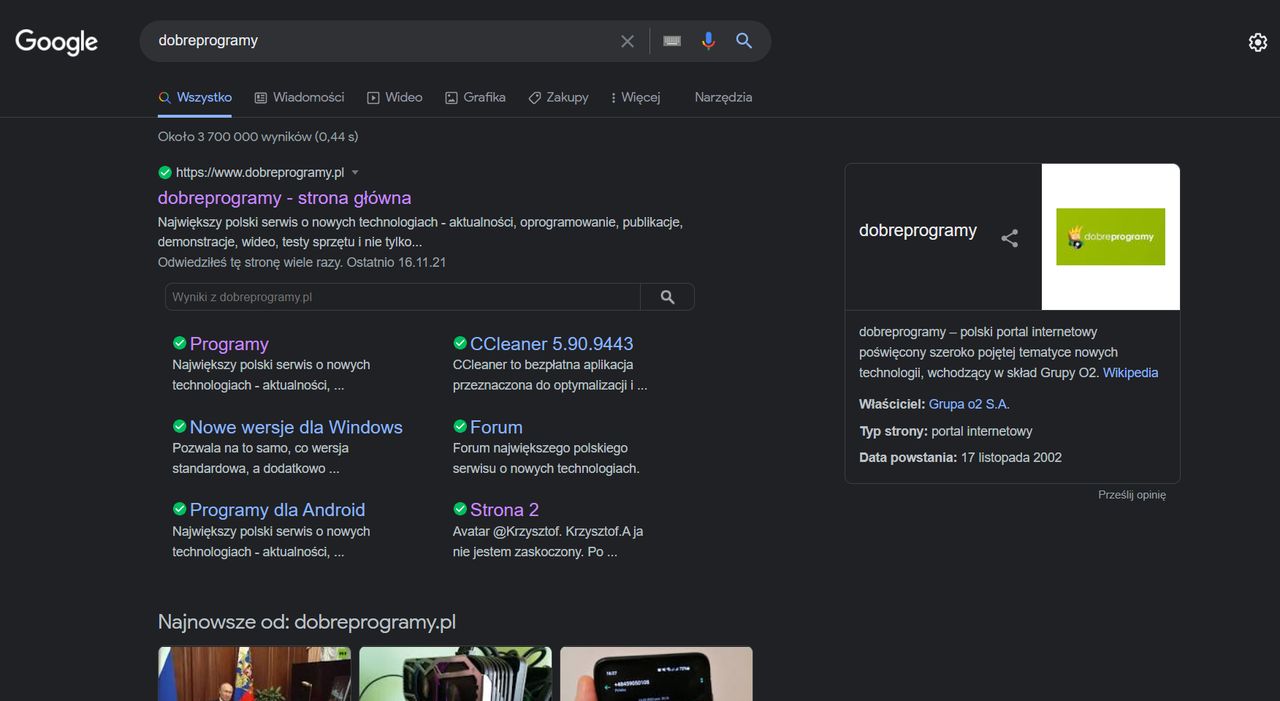The image size is (1280, 701).
Task: Click 'Data powstania: 17 listopada 2002' text
Action: coord(960,458)
